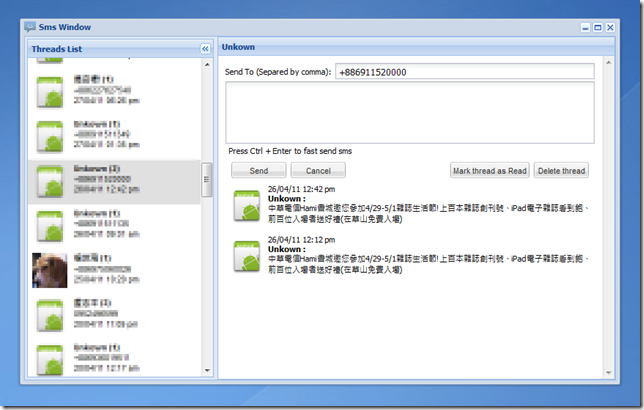Click the Sms Window title bar icon
The width and height of the screenshot is (644, 410).
[x=30, y=27]
